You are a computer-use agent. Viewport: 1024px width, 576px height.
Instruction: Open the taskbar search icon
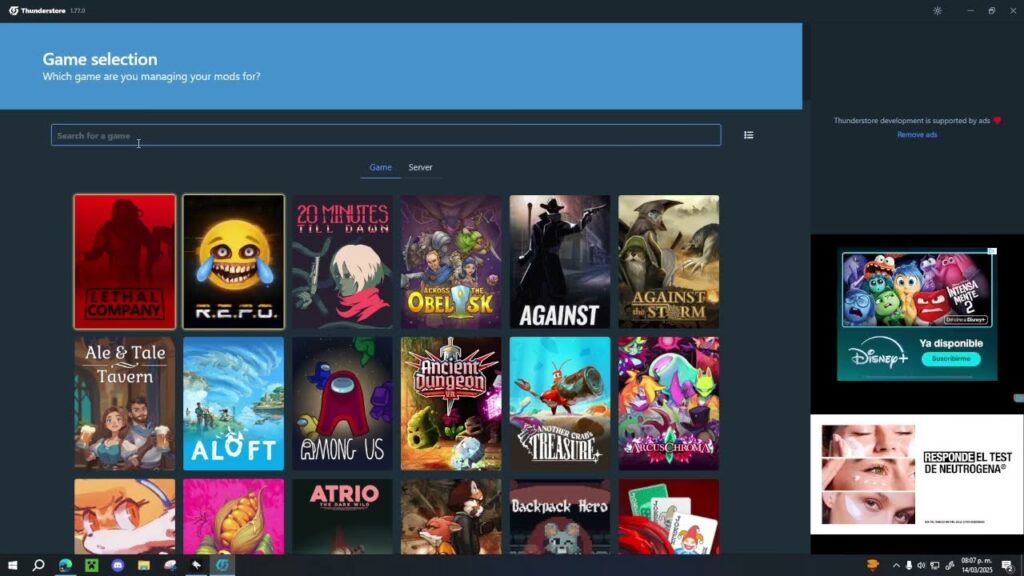[39, 565]
